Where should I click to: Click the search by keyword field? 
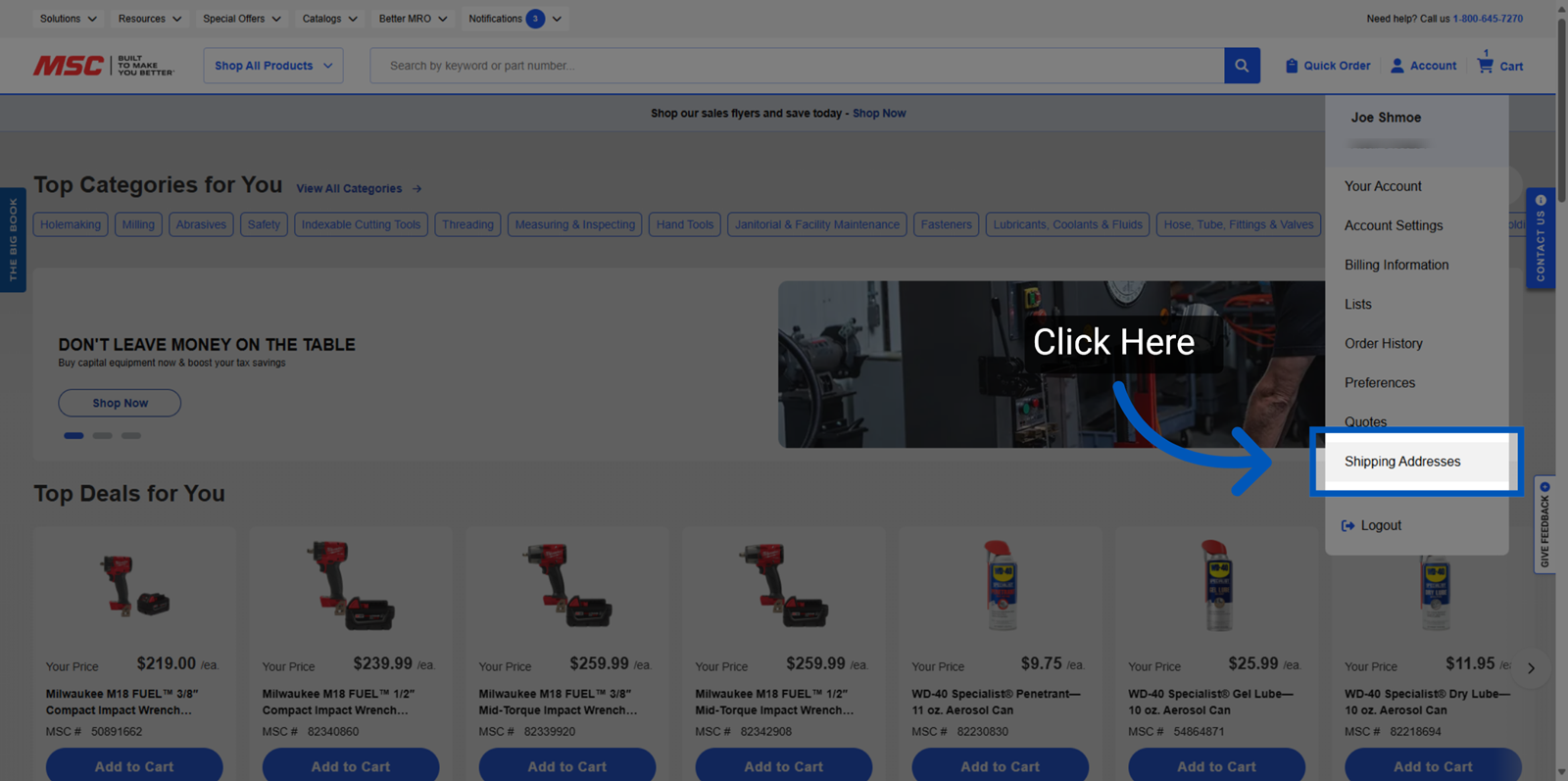797,66
